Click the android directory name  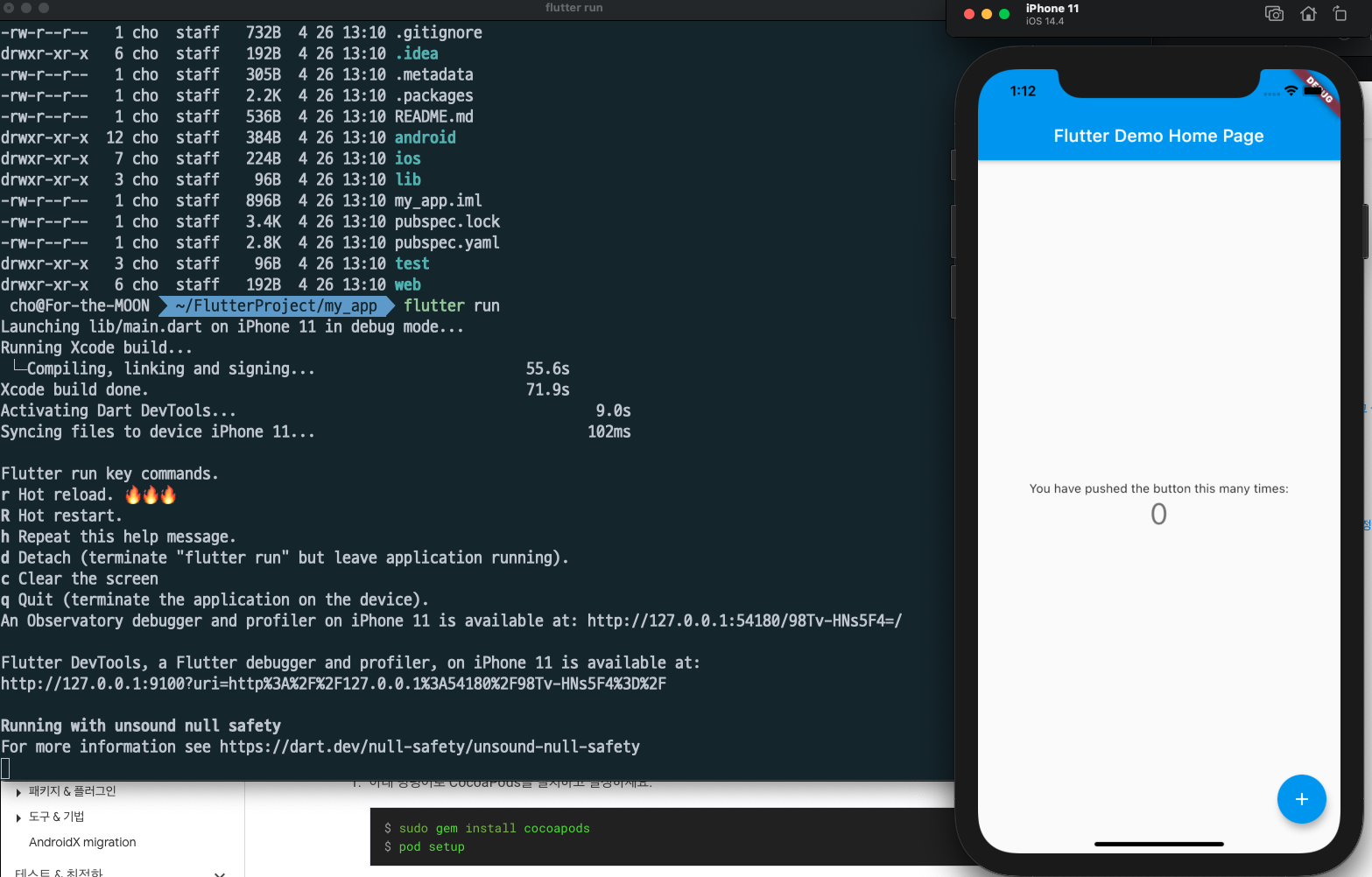coord(426,137)
